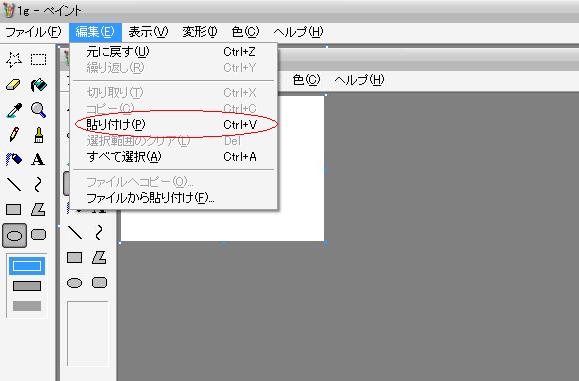Click the greyed 選択範囲のクリア(L) entry

pyautogui.click(x=174, y=141)
